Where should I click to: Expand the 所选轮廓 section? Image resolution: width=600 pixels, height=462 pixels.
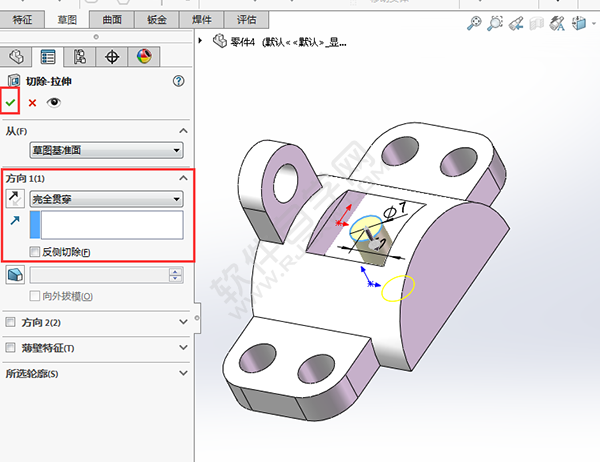point(183,373)
